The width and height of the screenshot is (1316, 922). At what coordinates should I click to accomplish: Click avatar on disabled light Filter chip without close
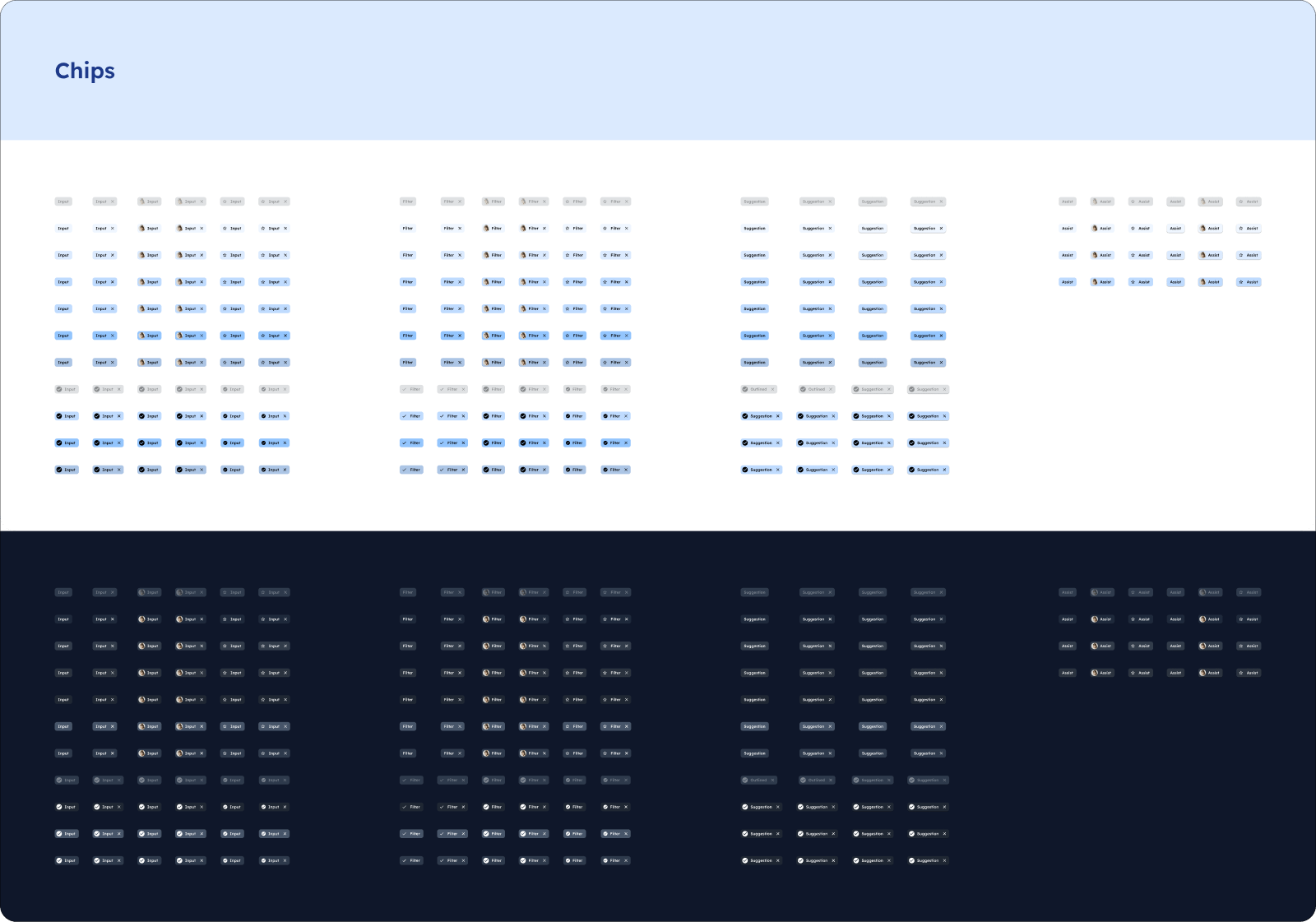pos(486,202)
